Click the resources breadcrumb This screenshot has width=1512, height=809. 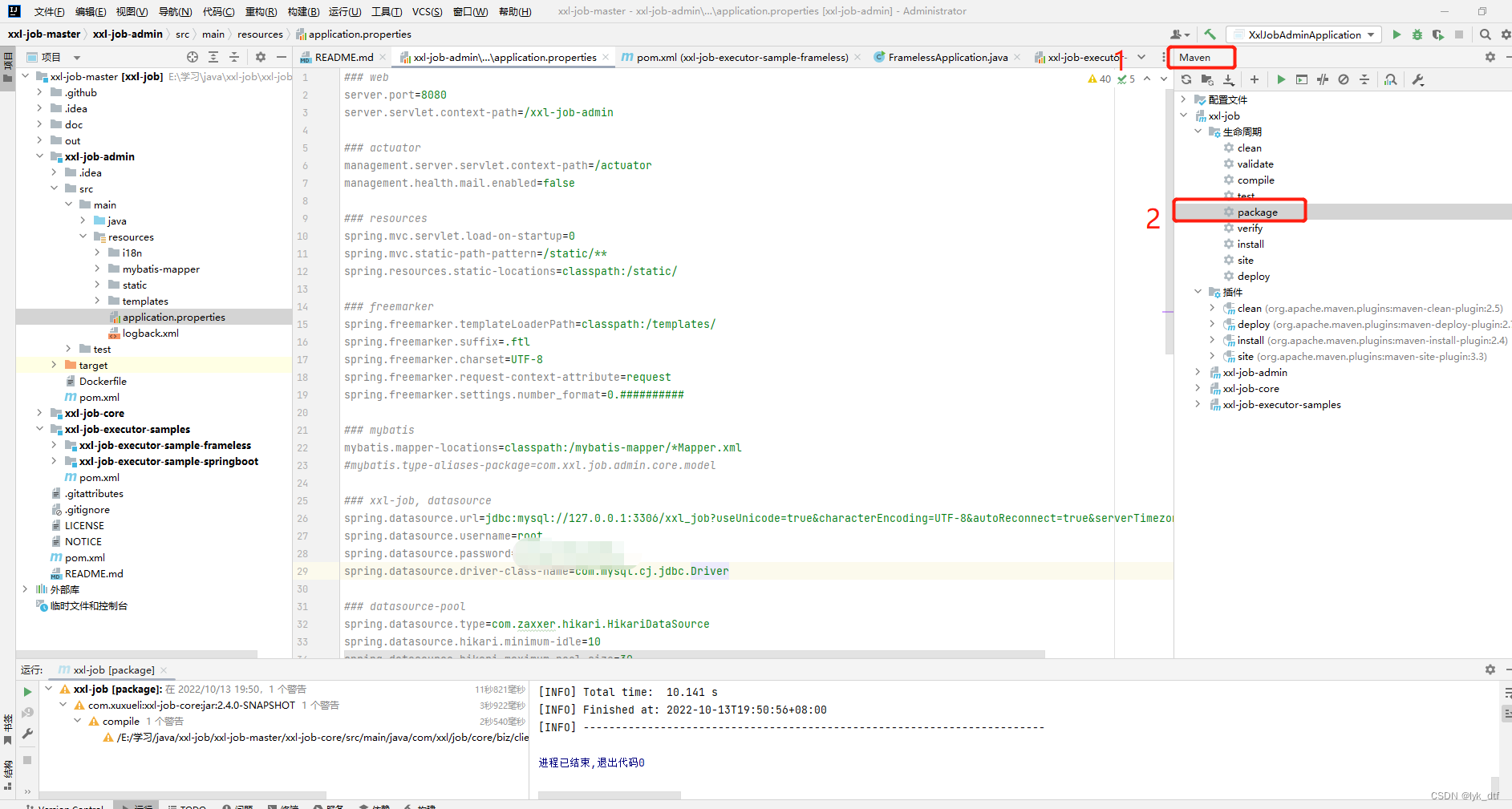click(x=260, y=34)
